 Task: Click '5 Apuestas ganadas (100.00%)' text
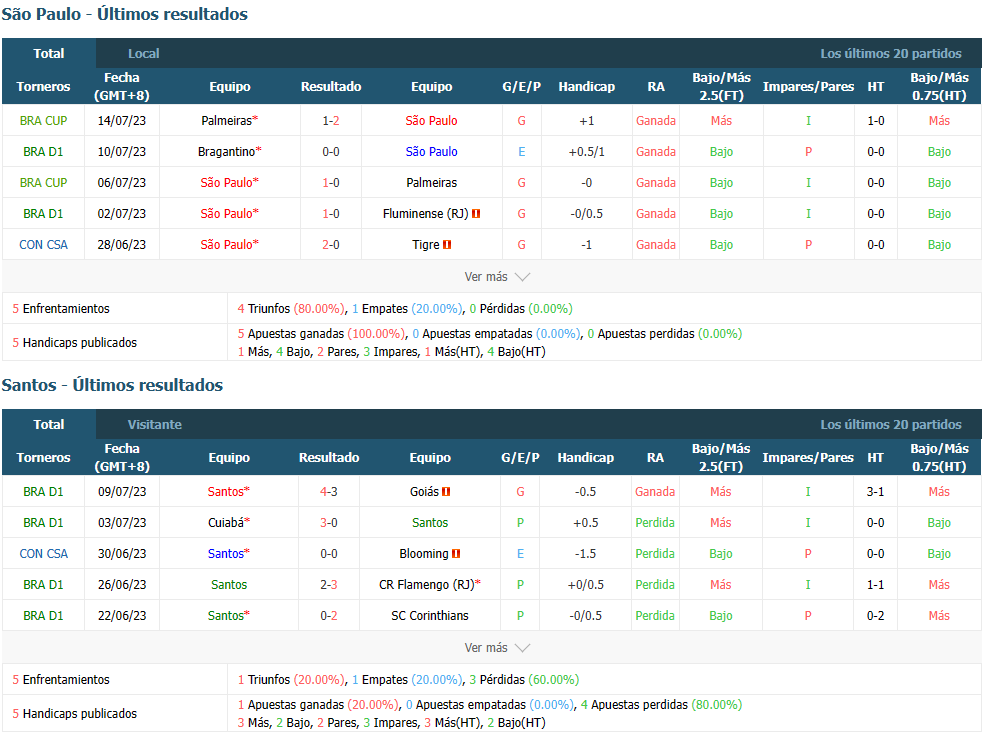coord(321,334)
